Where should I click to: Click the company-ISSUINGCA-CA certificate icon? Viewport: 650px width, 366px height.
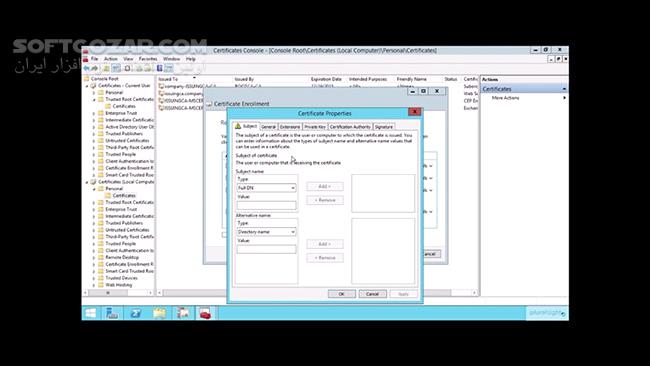click(161, 86)
